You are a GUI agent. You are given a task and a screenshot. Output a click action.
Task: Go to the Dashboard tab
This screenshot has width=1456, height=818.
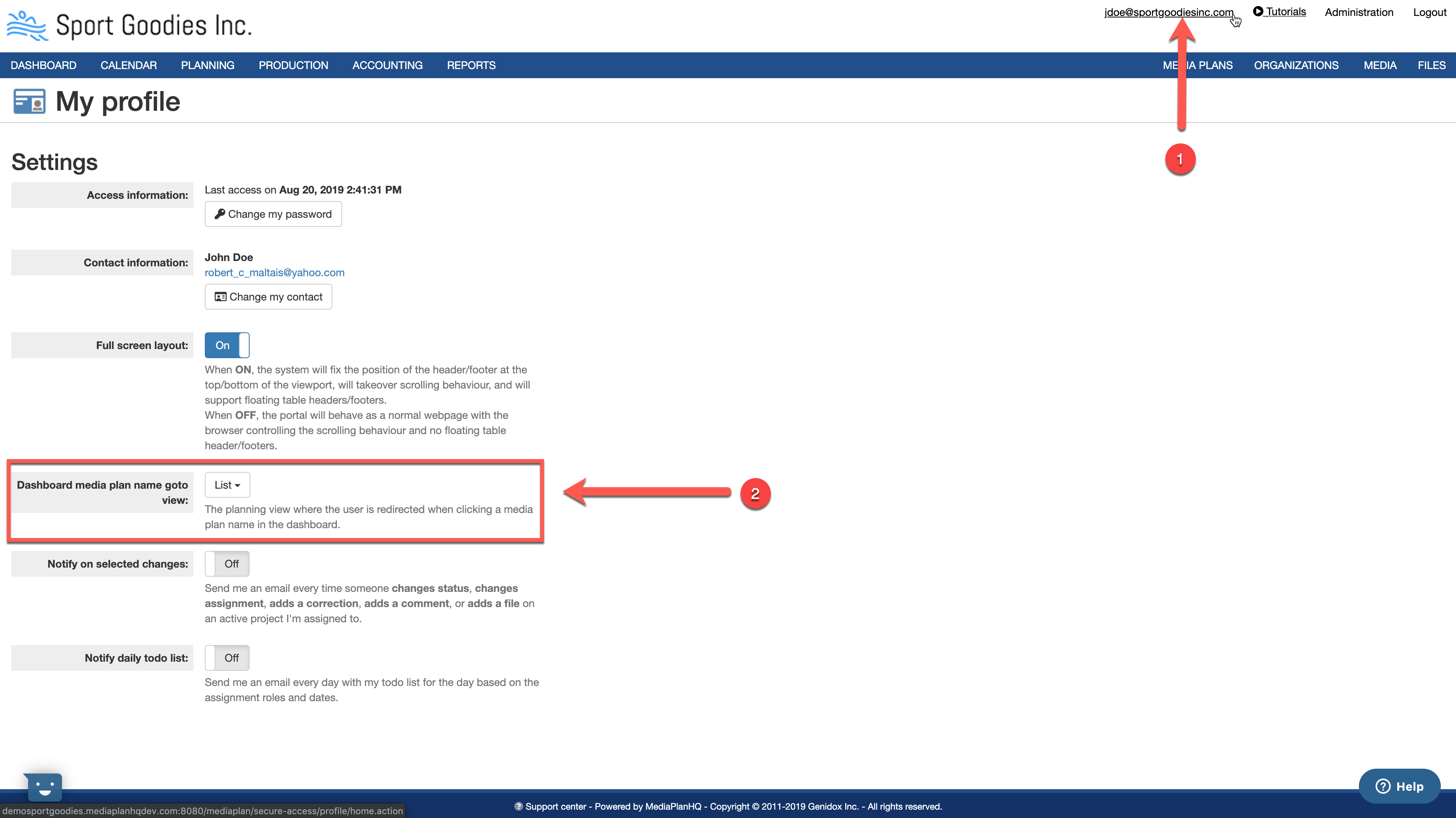[x=44, y=66]
